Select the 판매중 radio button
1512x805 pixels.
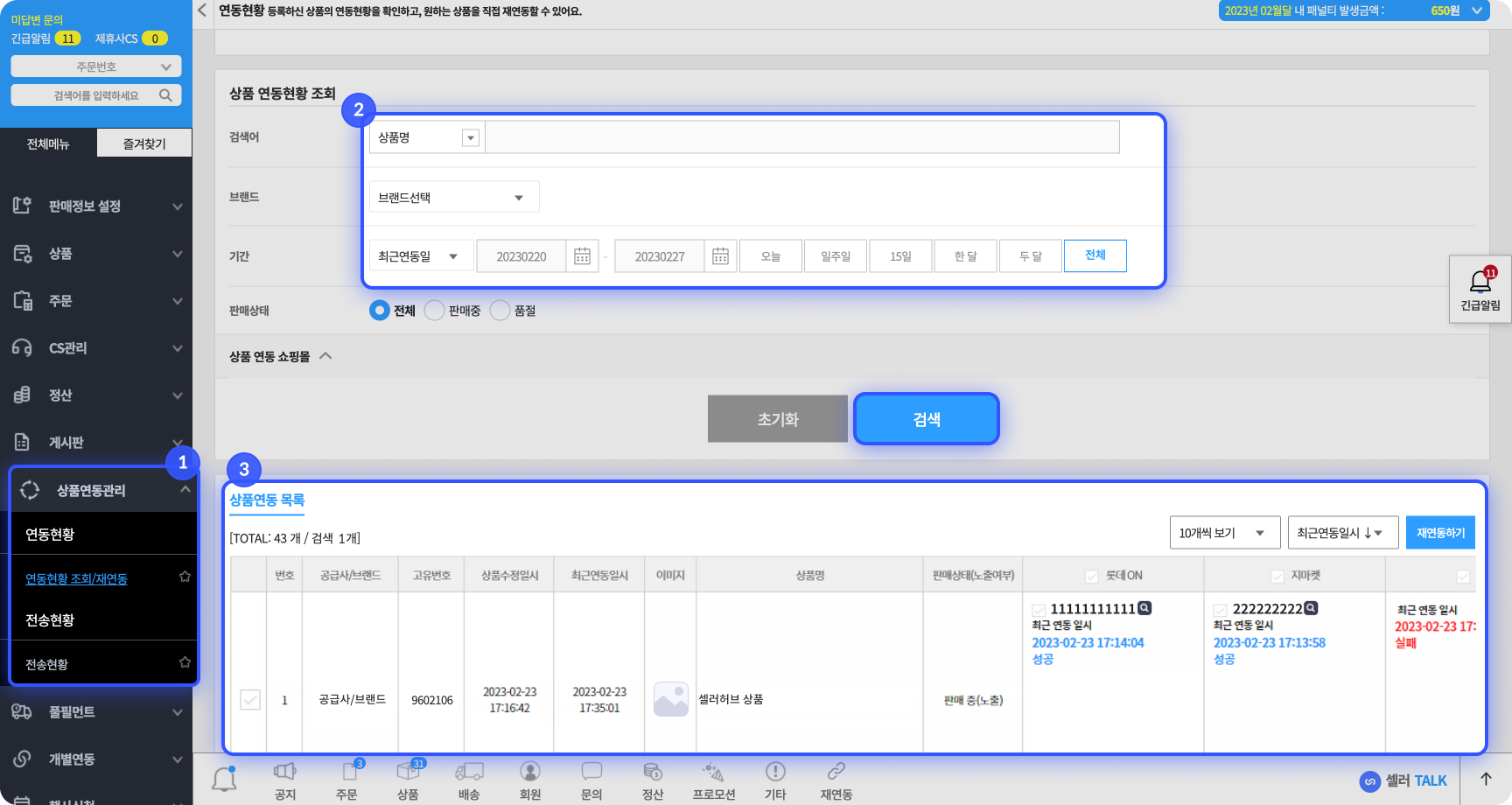click(x=434, y=311)
